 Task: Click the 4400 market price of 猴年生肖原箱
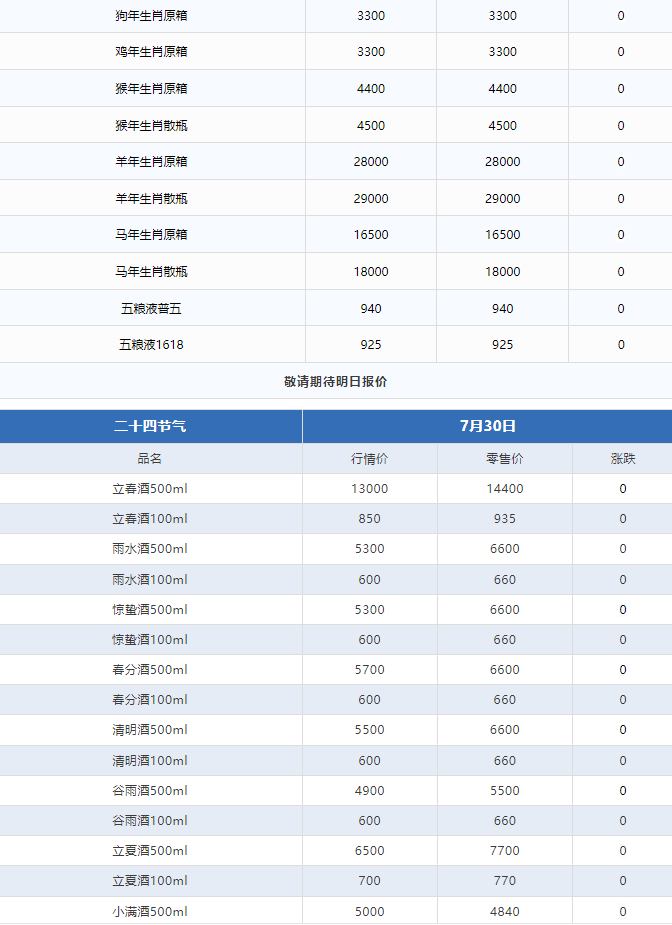click(371, 88)
